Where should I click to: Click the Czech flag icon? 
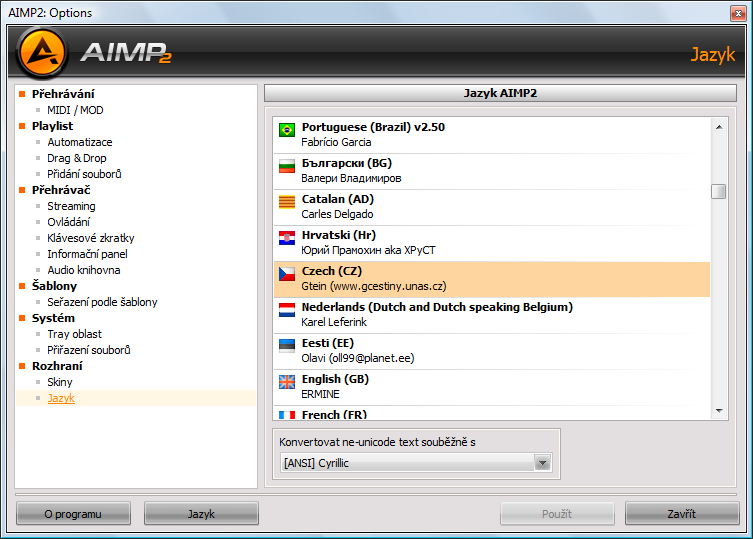pyautogui.click(x=287, y=274)
